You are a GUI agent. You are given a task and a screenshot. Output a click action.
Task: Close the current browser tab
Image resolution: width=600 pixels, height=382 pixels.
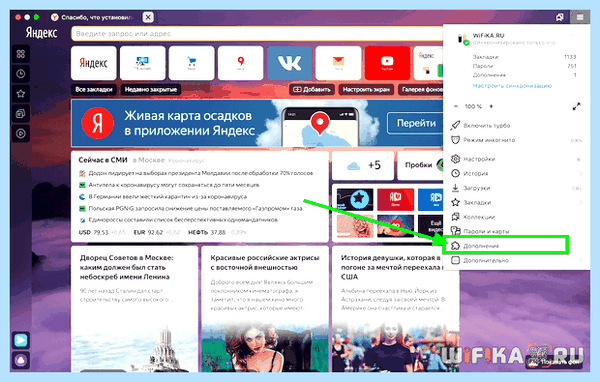[148, 17]
